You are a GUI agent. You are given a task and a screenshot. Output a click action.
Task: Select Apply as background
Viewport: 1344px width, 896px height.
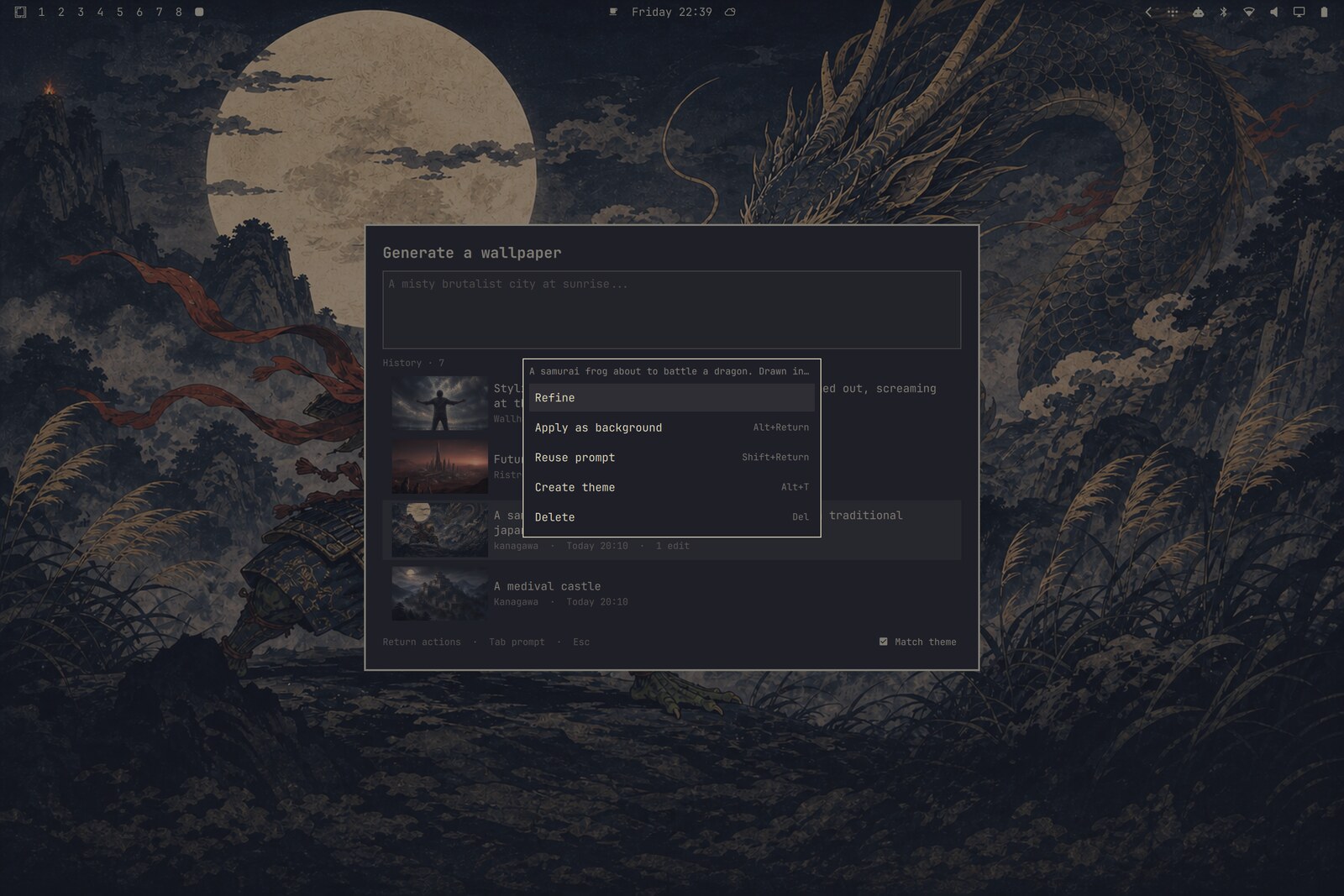coord(671,427)
